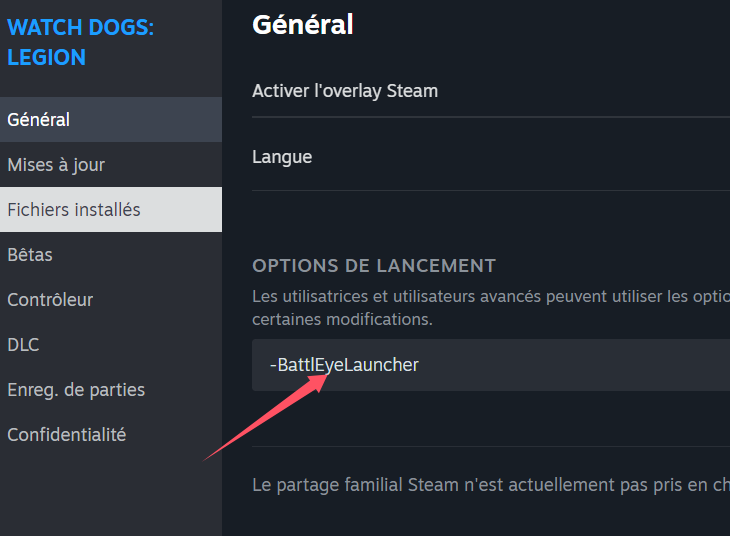The height and width of the screenshot is (536, 730).
Task: Click the Général page heading
Action: (x=303, y=24)
